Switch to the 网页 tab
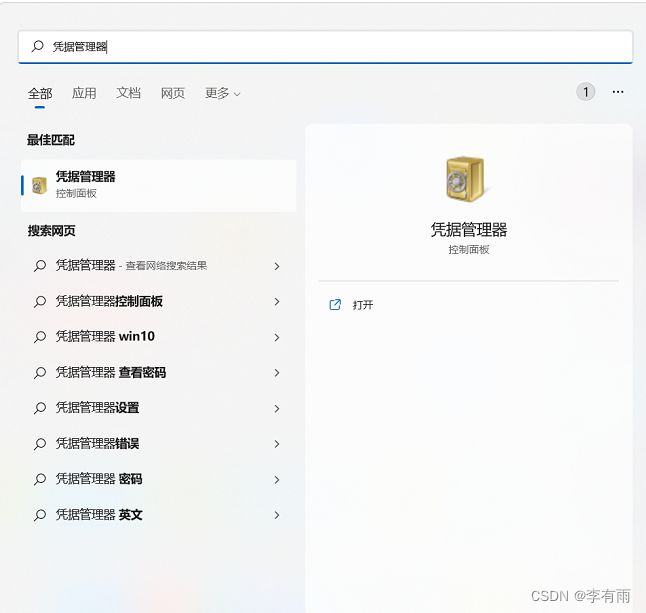This screenshot has height=613, width=646. (x=173, y=94)
